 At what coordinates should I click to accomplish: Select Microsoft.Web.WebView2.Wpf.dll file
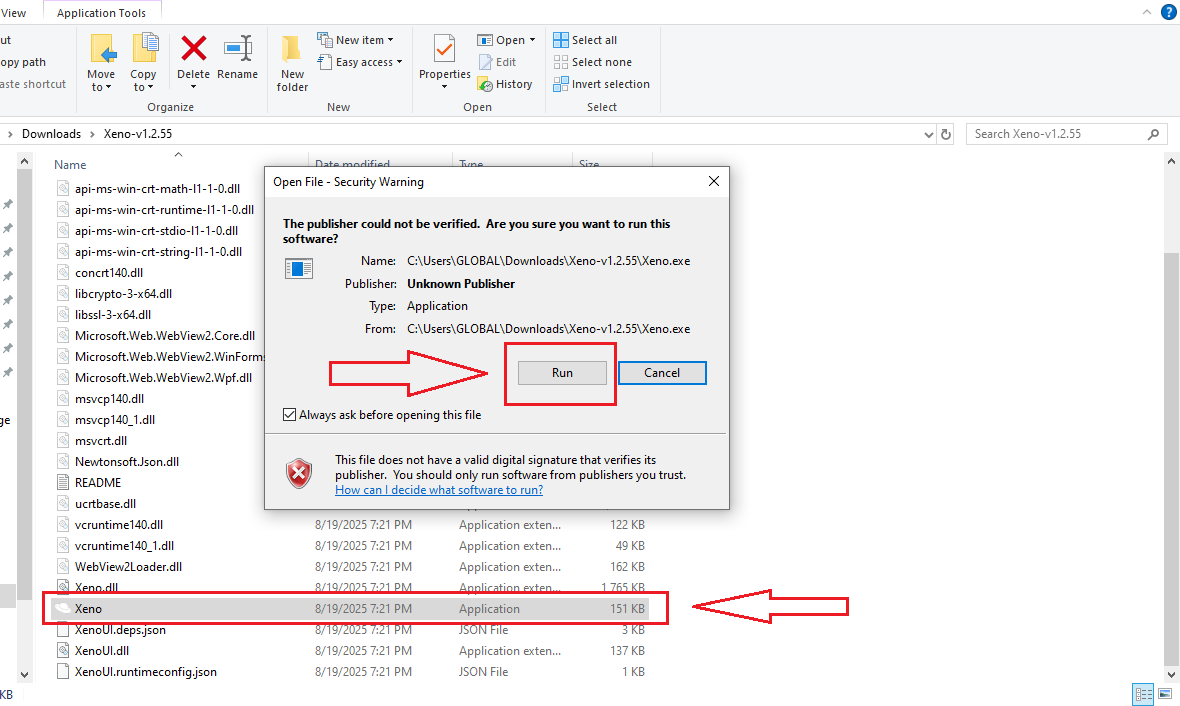163,378
